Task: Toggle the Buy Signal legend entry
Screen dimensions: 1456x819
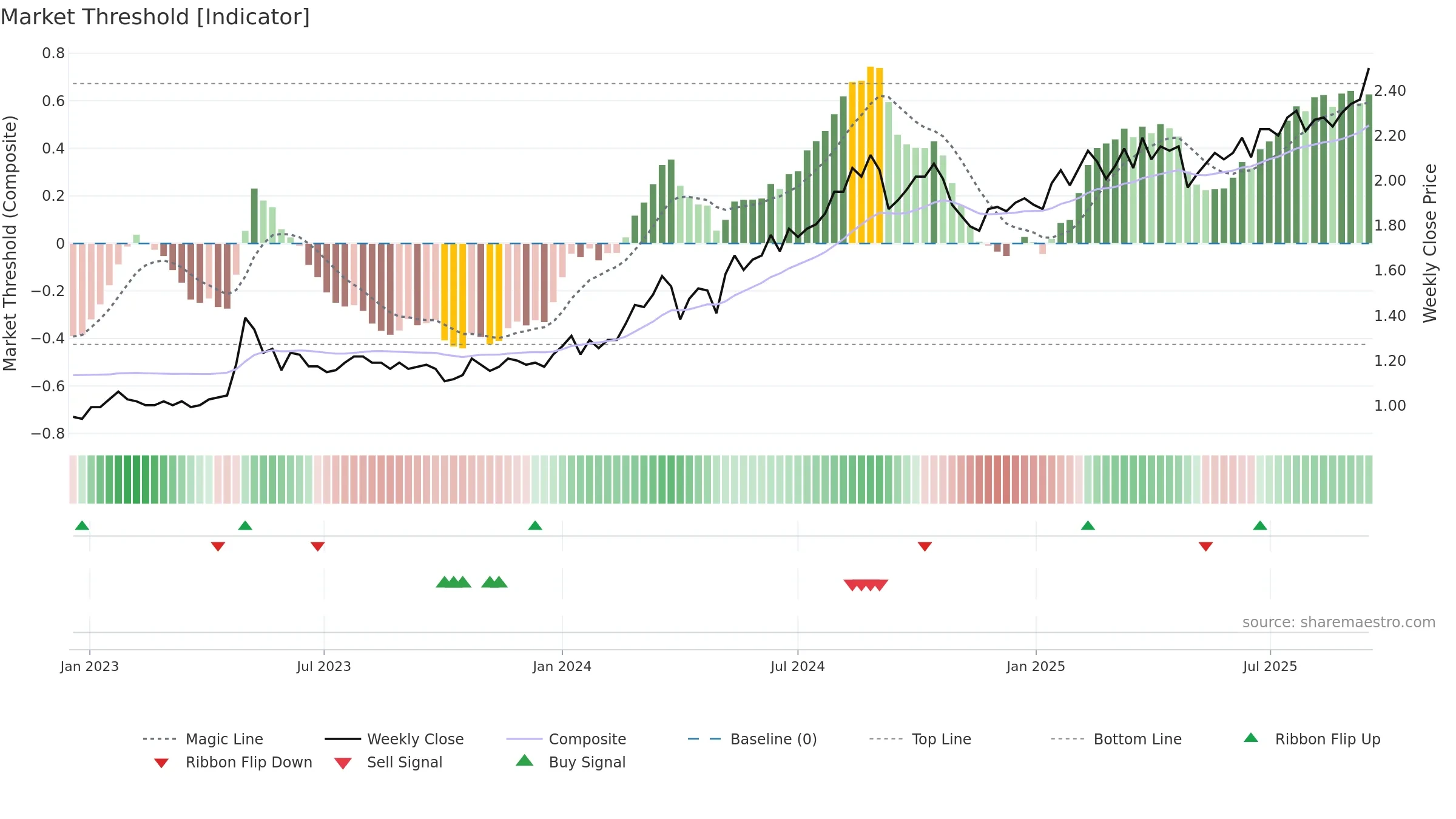Action: point(570,762)
